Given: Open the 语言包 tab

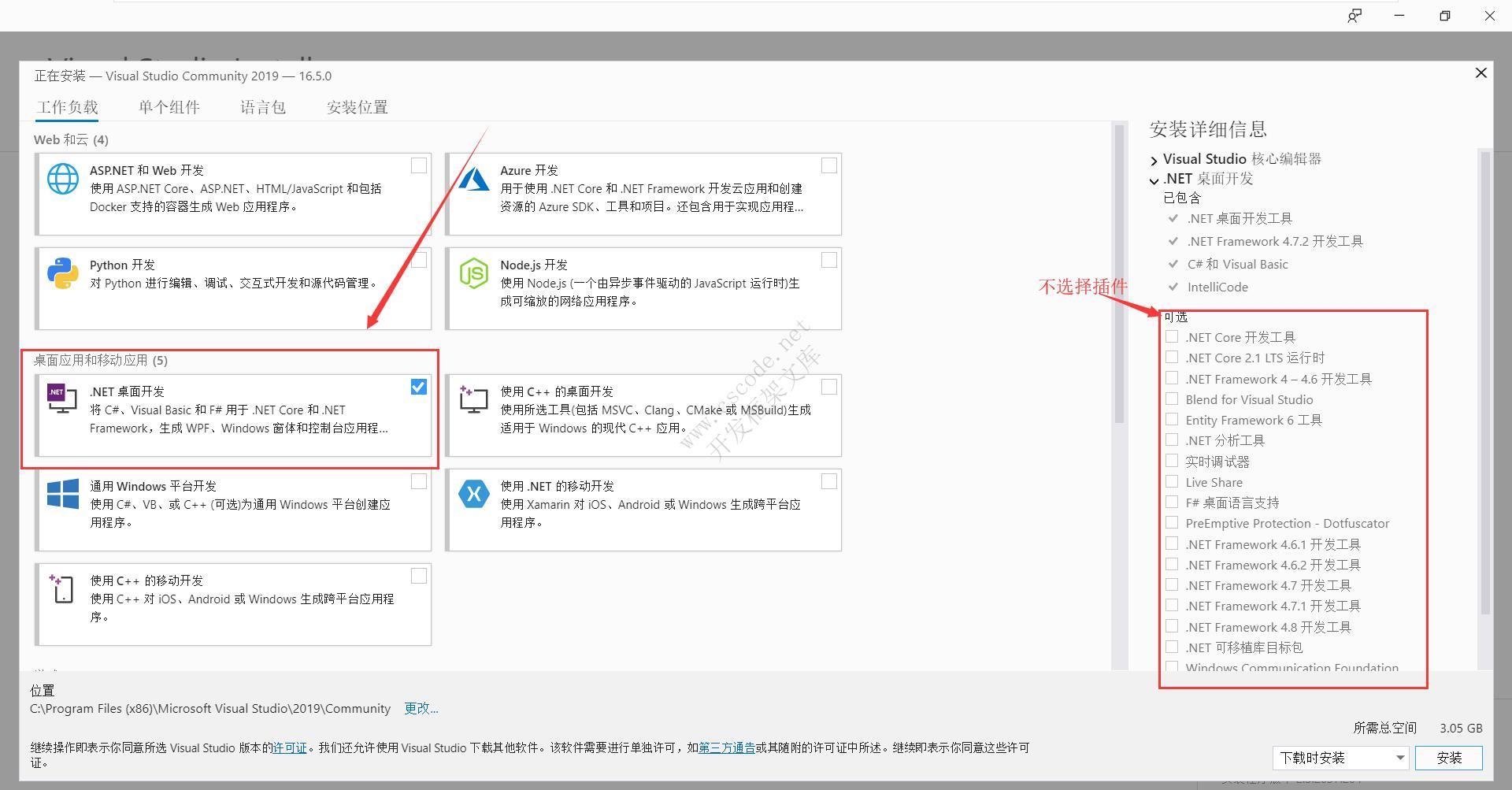Looking at the screenshot, I should 262,107.
